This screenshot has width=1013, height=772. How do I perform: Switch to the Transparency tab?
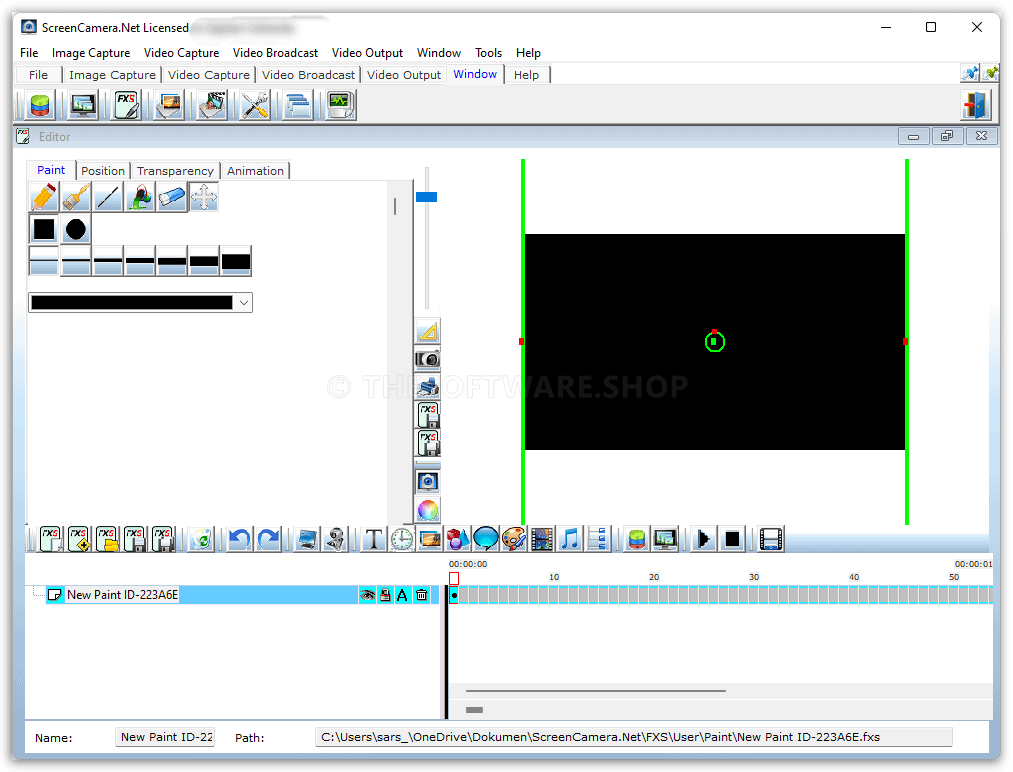click(x=175, y=171)
